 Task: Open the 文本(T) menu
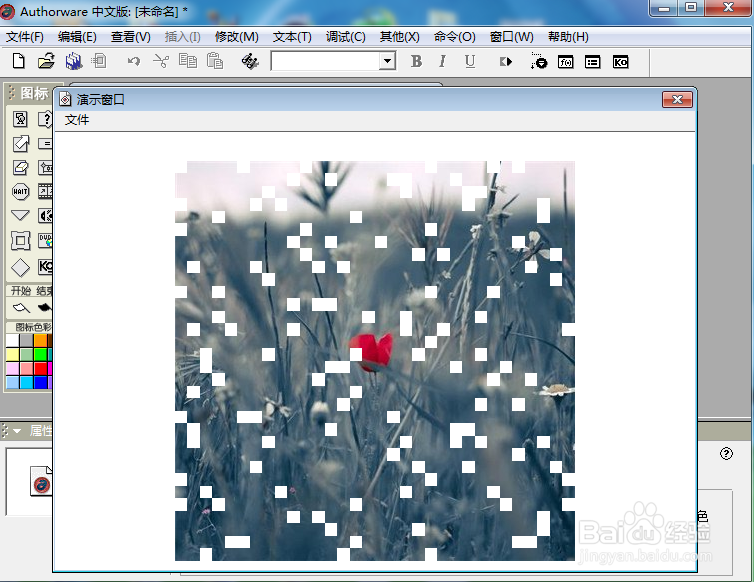(292, 37)
